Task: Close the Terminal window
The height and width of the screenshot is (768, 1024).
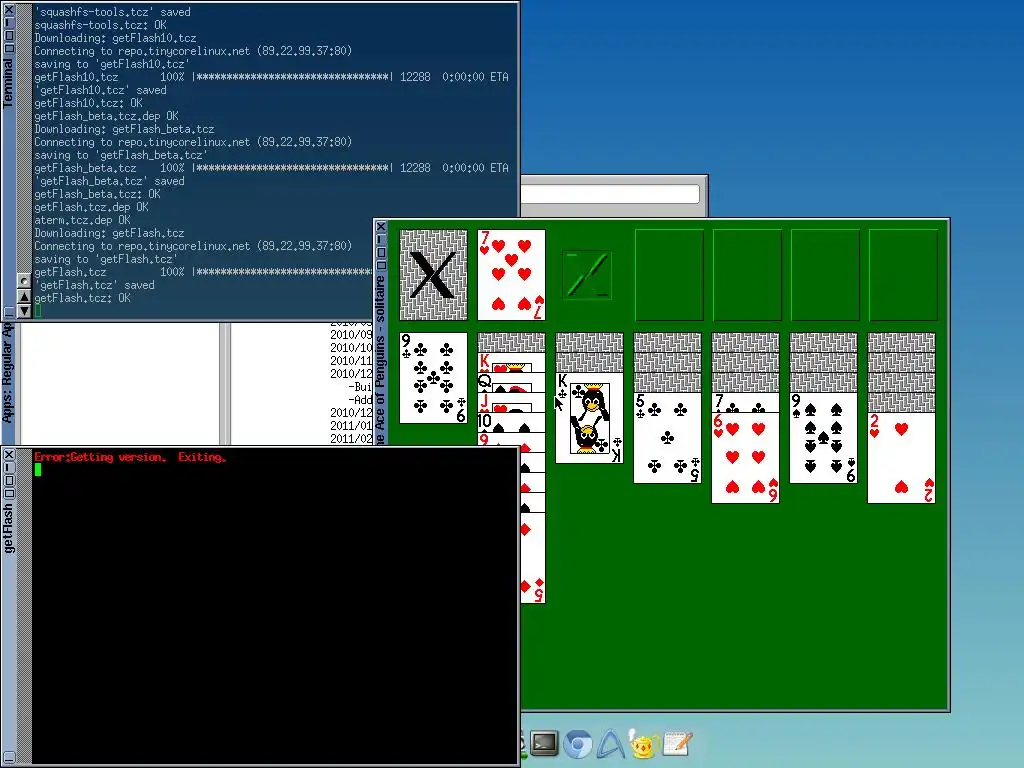Action: pyautogui.click(x=8, y=9)
